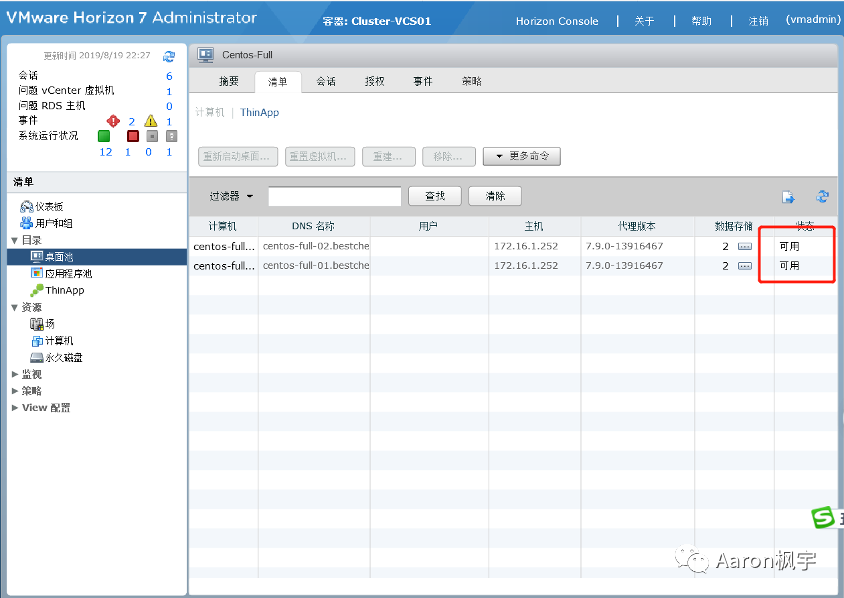
Task: Open the 关于 link in header
Action: click(x=644, y=21)
